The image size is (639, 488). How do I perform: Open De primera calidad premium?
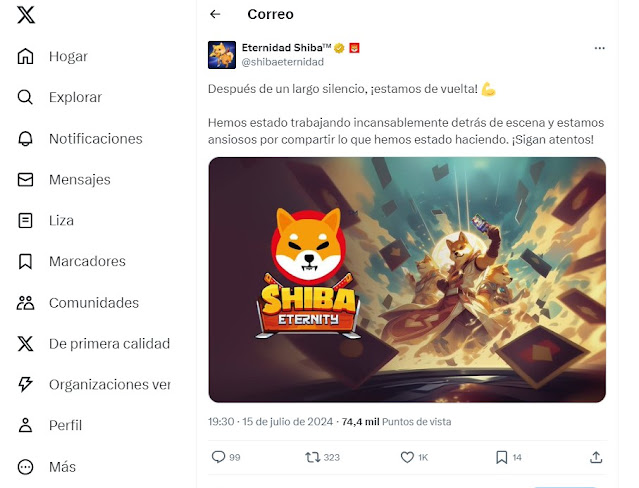click(x=93, y=344)
